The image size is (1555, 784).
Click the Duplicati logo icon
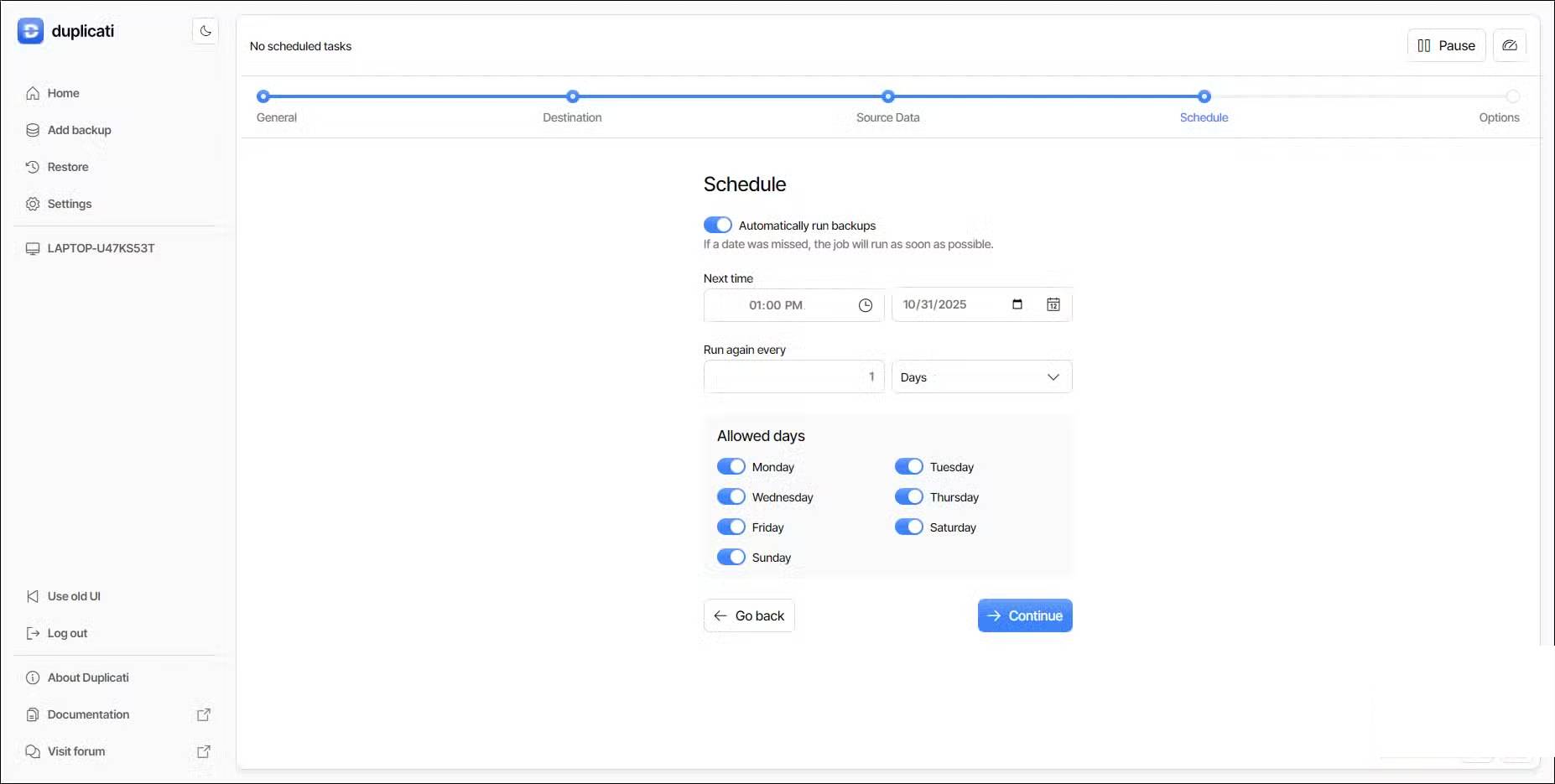[x=30, y=31]
